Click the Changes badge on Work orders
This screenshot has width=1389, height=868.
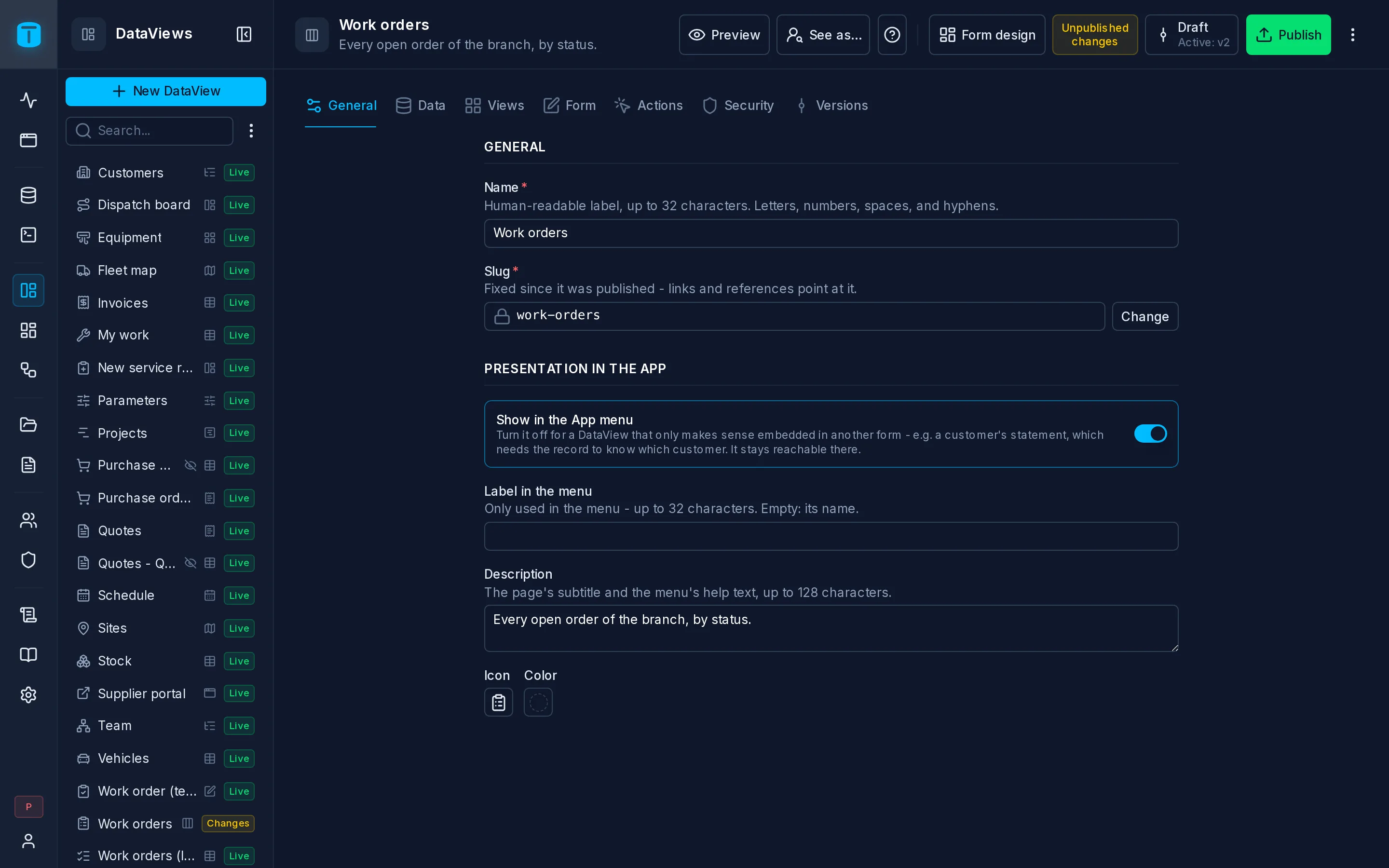pyautogui.click(x=228, y=823)
